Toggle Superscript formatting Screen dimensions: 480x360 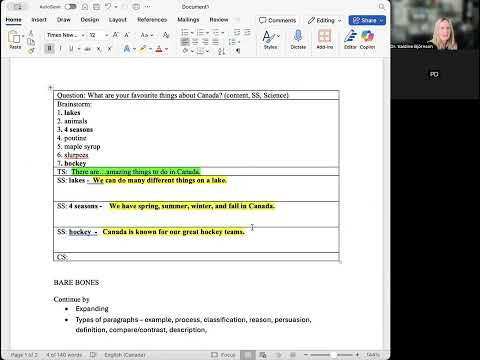(109, 49)
